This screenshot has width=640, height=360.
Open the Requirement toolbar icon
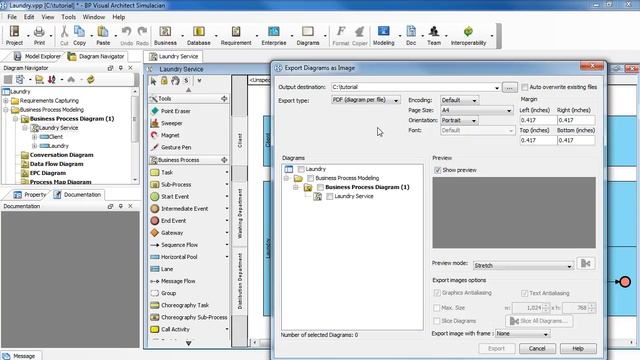coord(236,35)
